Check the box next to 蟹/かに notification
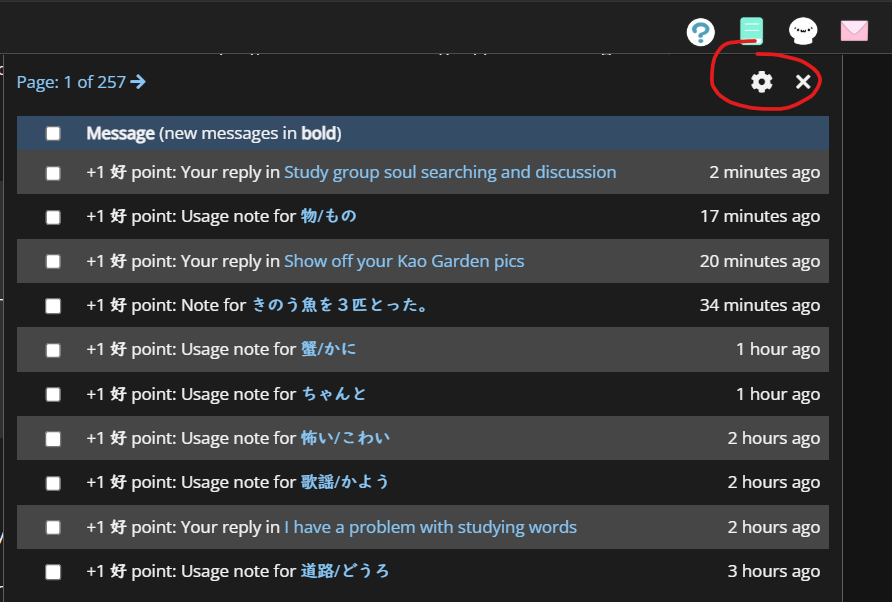This screenshot has height=602, width=892. coord(53,350)
